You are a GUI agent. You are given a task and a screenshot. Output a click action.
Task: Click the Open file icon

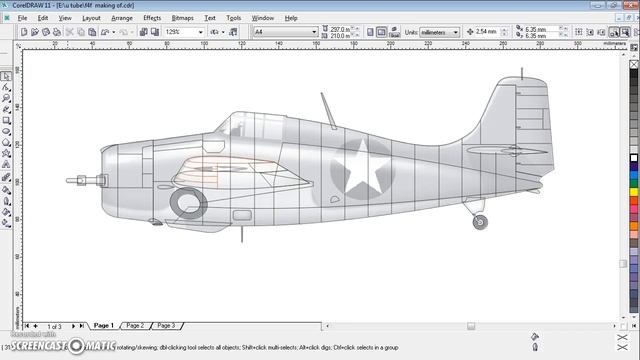pos(35,32)
